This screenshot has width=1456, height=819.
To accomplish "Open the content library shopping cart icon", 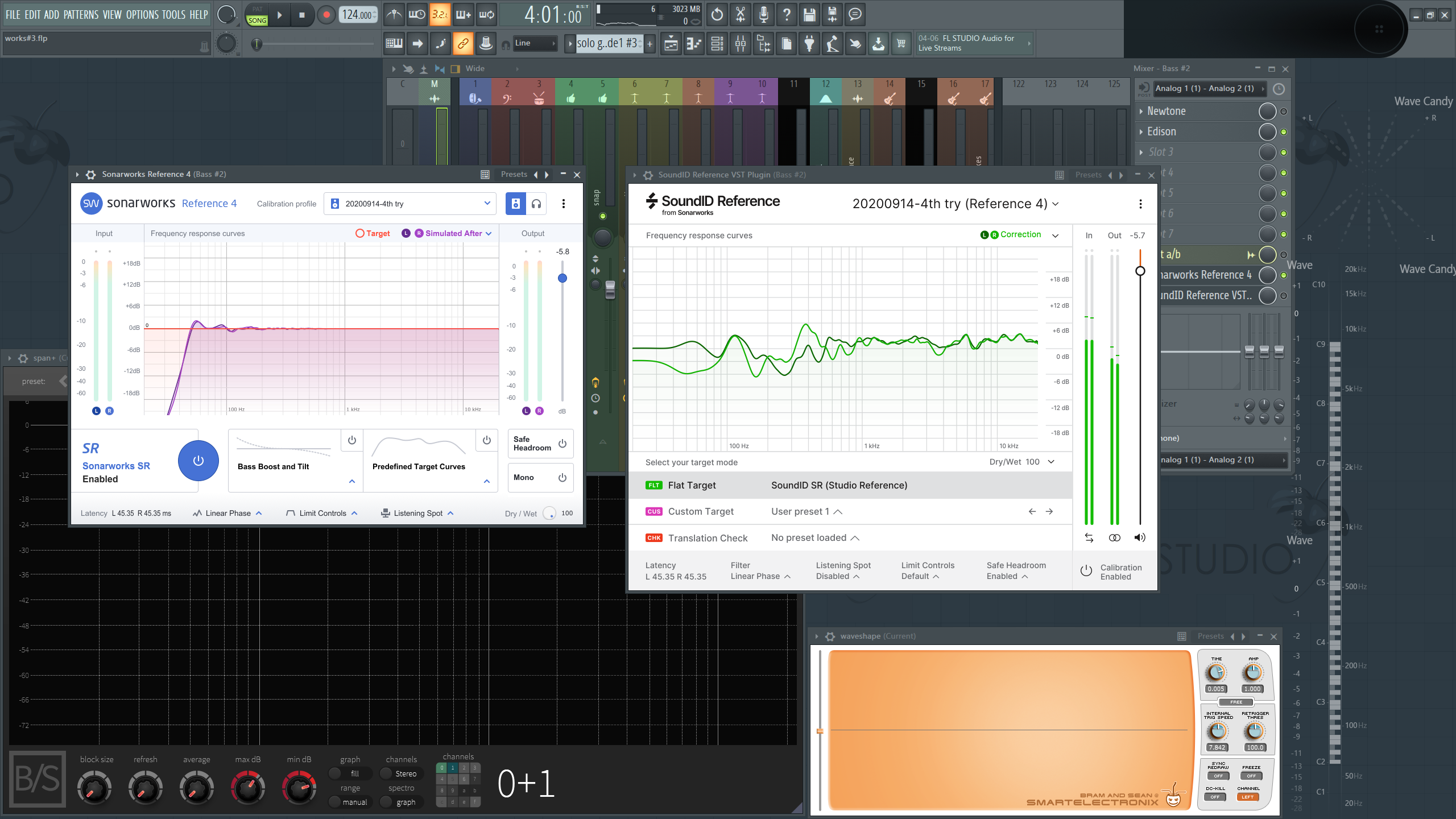I will coord(901,43).
